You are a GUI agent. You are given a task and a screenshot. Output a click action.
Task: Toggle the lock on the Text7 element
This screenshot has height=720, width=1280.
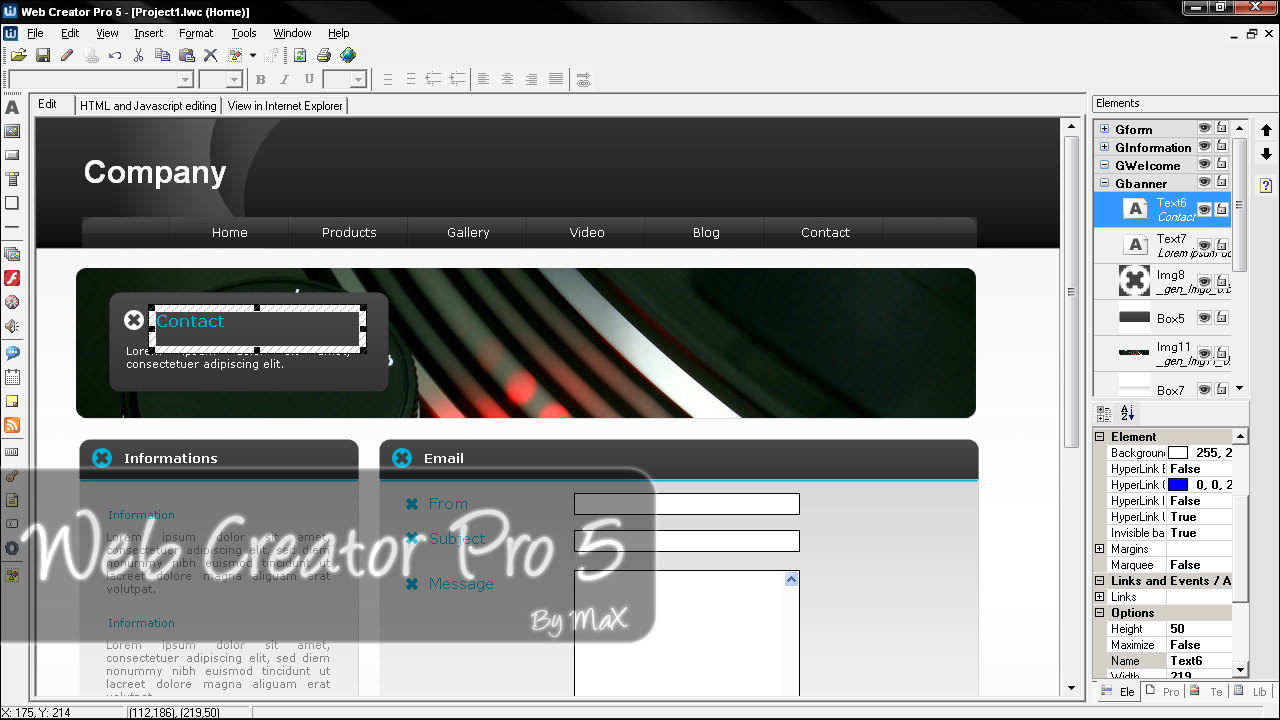[1221, 246]
